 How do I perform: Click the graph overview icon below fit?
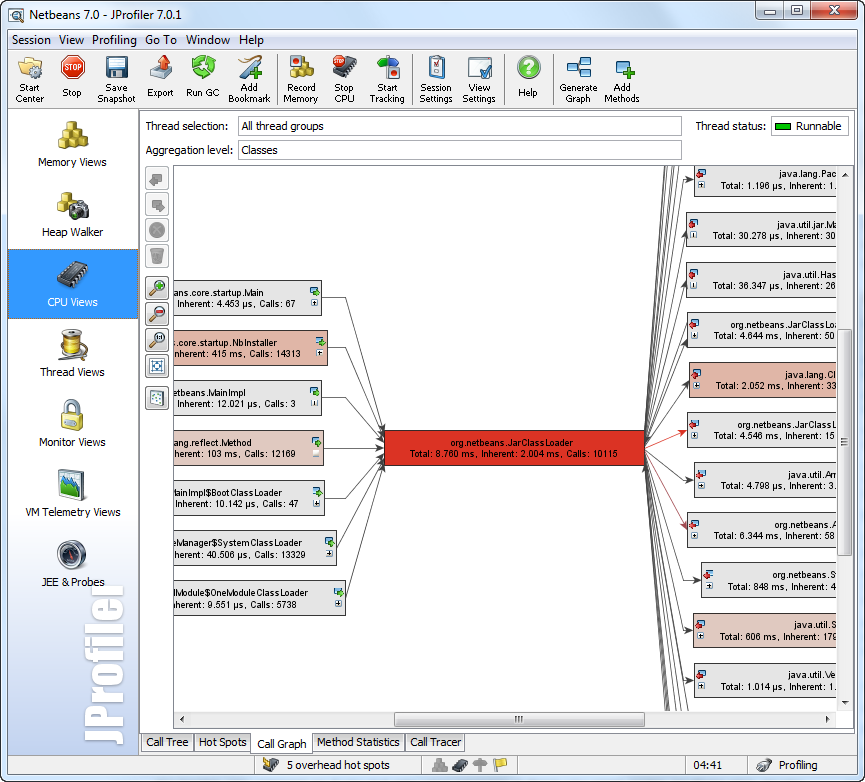(157, 398)
